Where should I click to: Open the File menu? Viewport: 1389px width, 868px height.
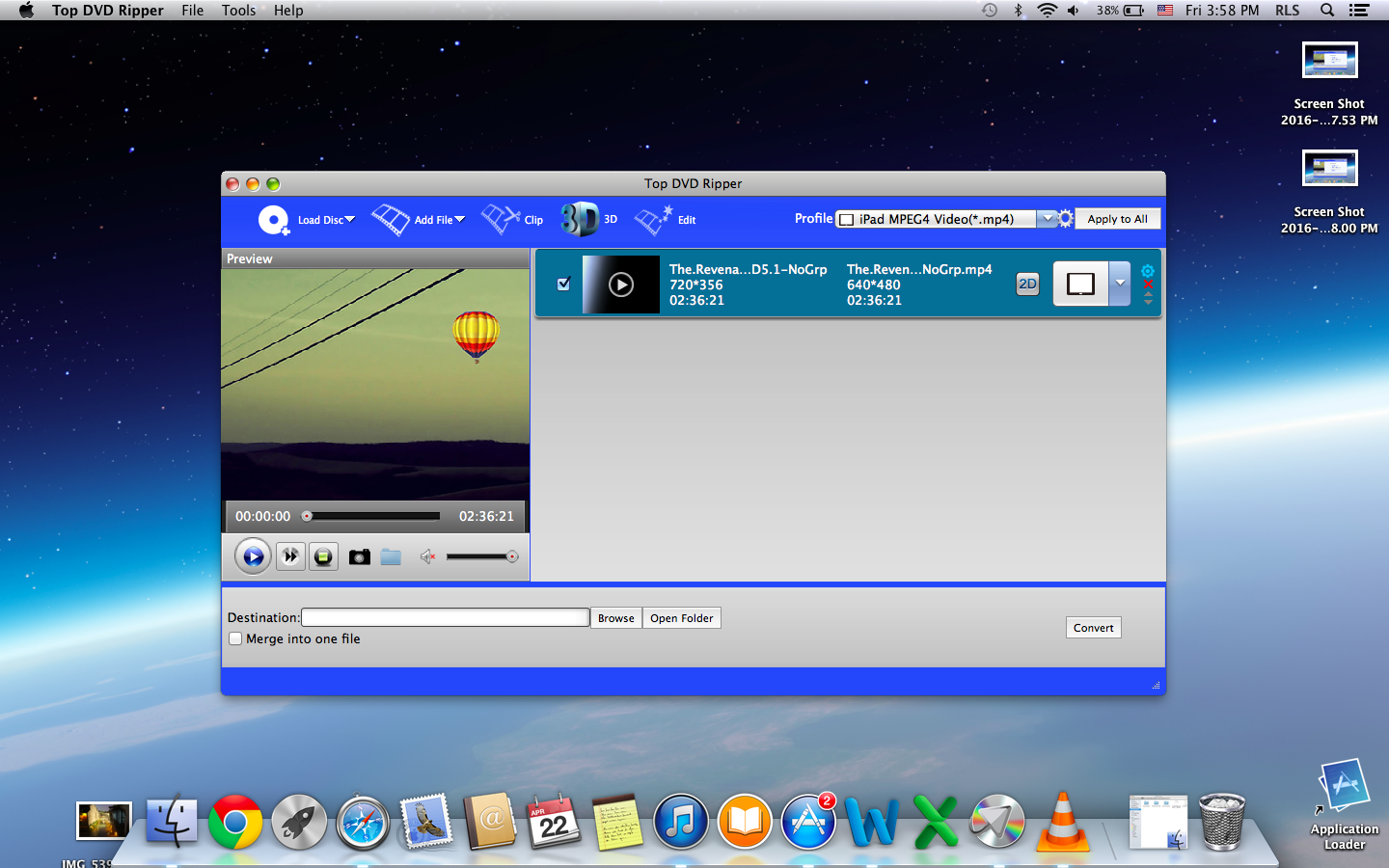[x=193, y=11]
